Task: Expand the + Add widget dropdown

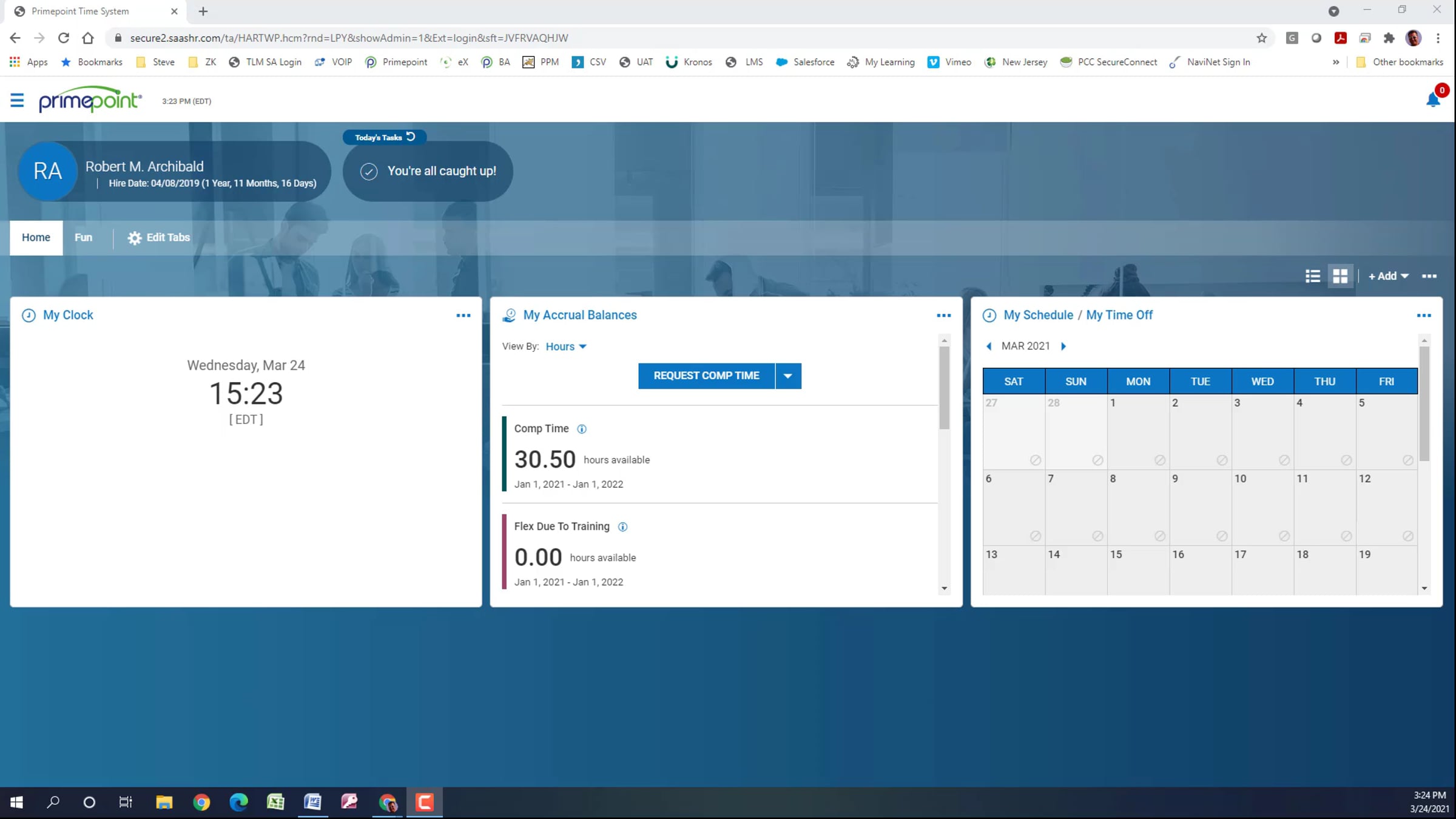Action: (x=1388, y=276)
